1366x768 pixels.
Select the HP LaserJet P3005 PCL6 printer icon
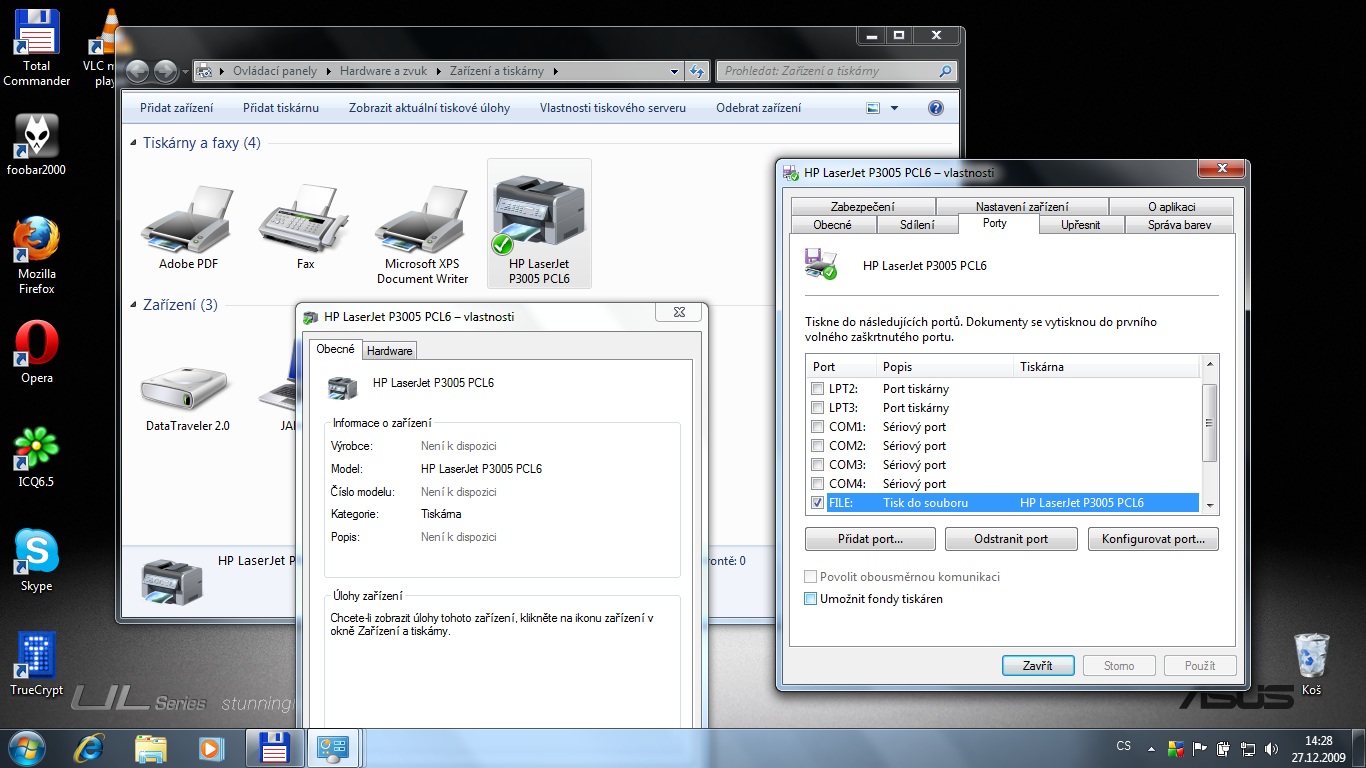[x=539, y=224]
